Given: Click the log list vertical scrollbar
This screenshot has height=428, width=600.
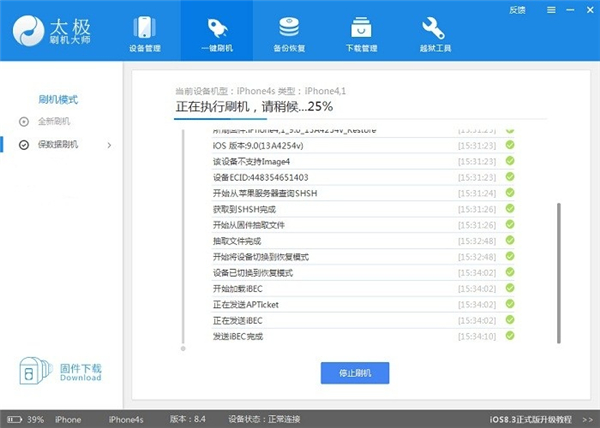Looking at the screenshot, I should pyautogui.click(x=557, y=260).
